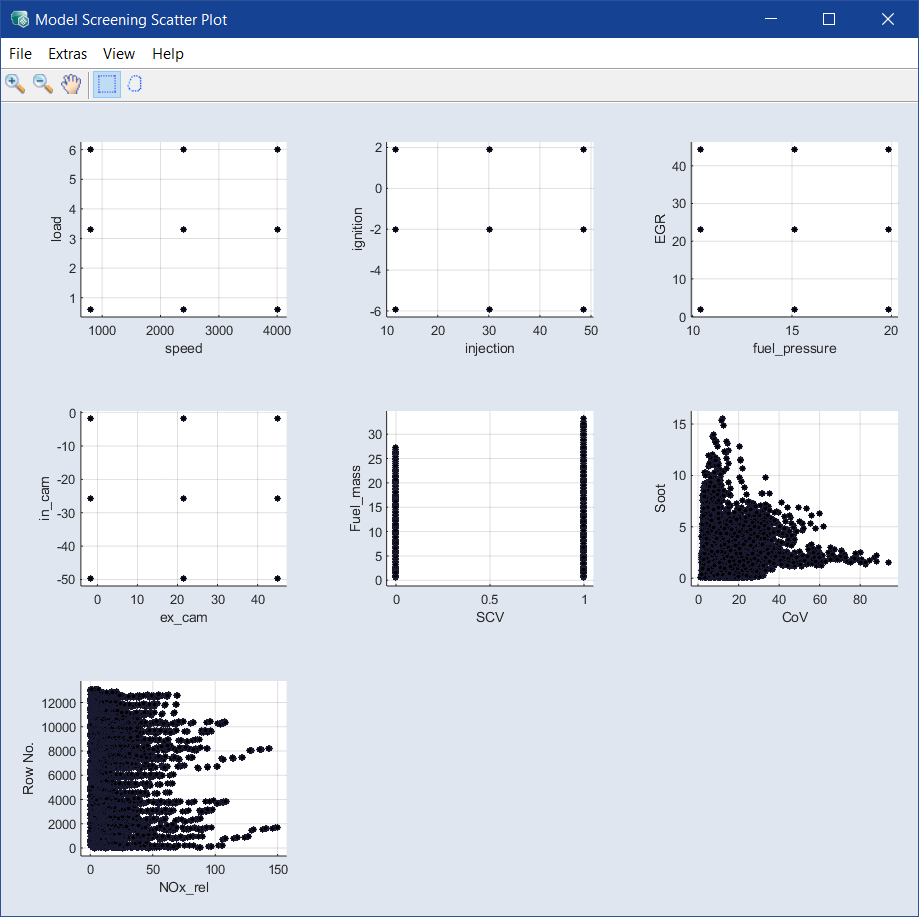Toggle the rectangular selection tool
This screenshot has width=919, height=917.
pyautogui.click(x=106, y=84)
